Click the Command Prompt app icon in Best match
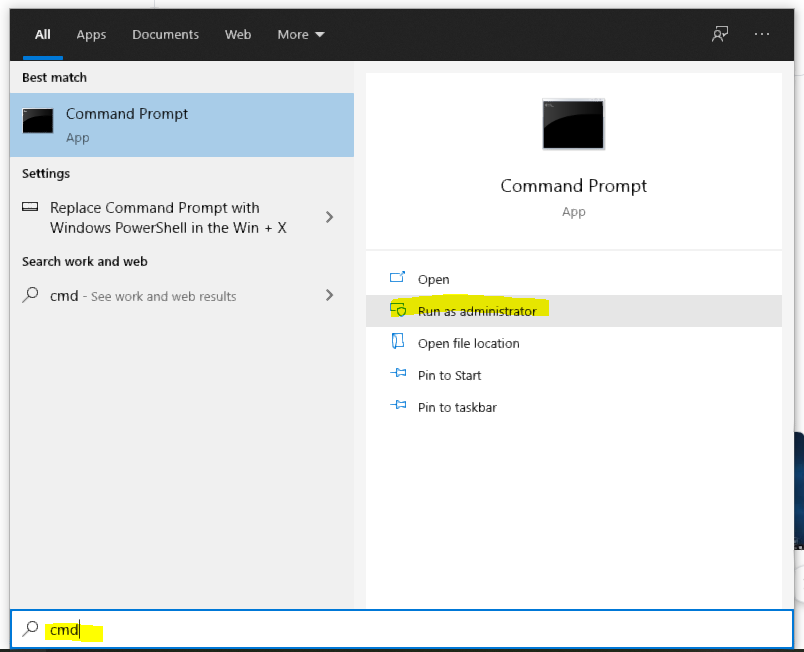This screenshot has height=652, width=804. (37, 120)
